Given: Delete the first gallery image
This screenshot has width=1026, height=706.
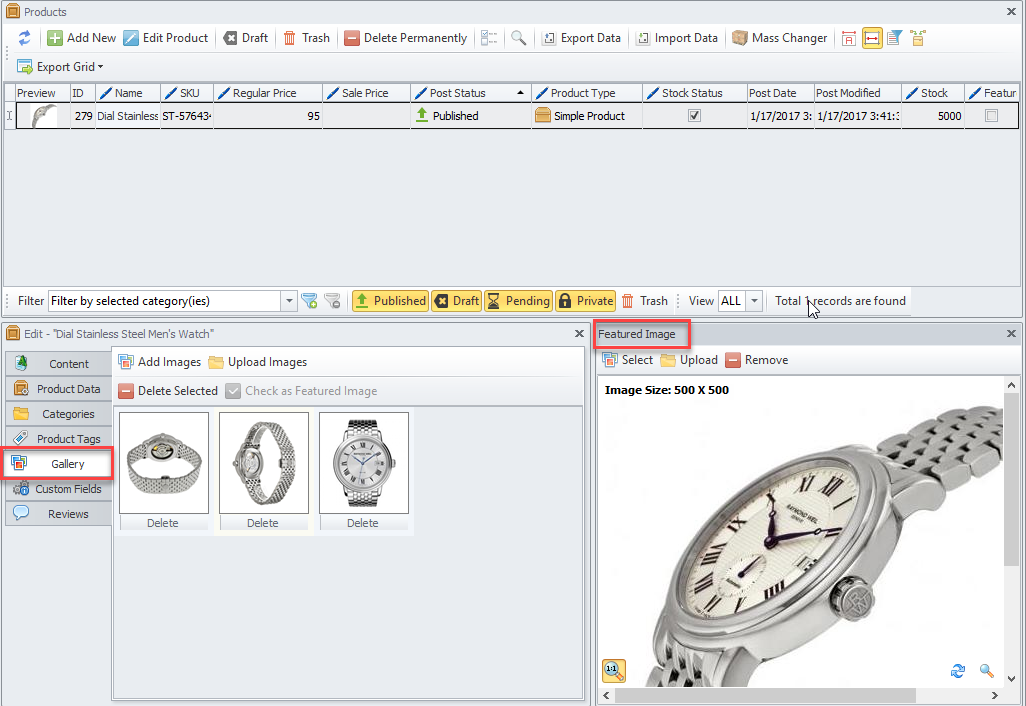Looking at the screenshot, I should [163, 523].
